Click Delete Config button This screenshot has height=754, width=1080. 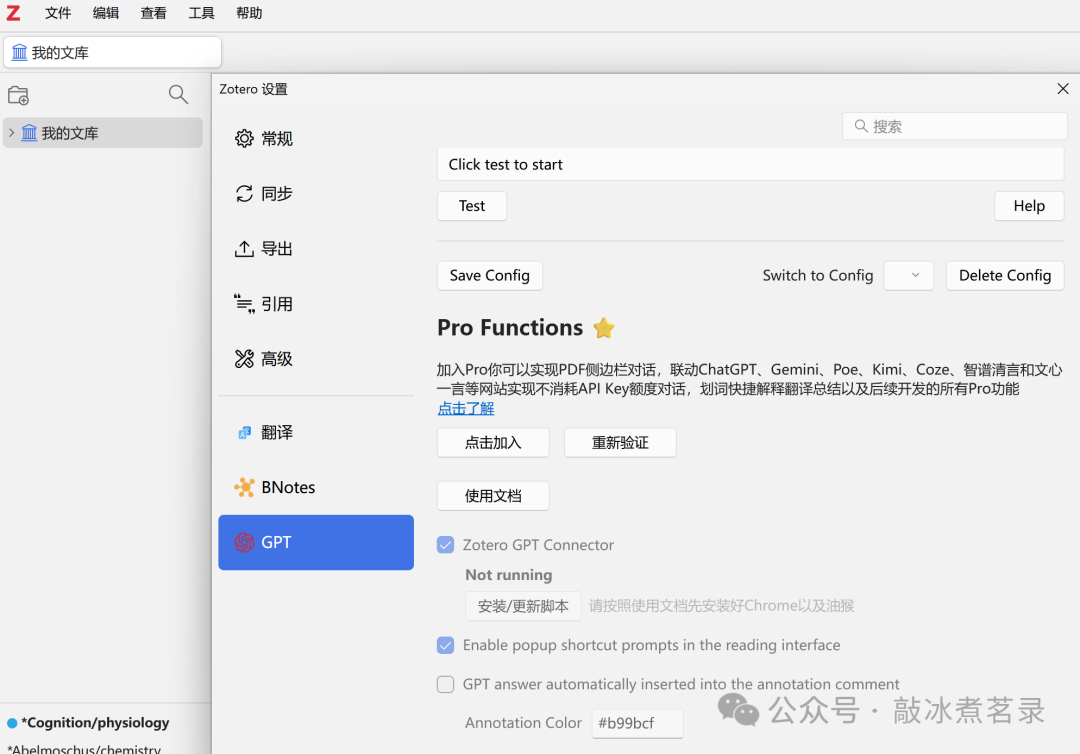(x=1005, y=275)
